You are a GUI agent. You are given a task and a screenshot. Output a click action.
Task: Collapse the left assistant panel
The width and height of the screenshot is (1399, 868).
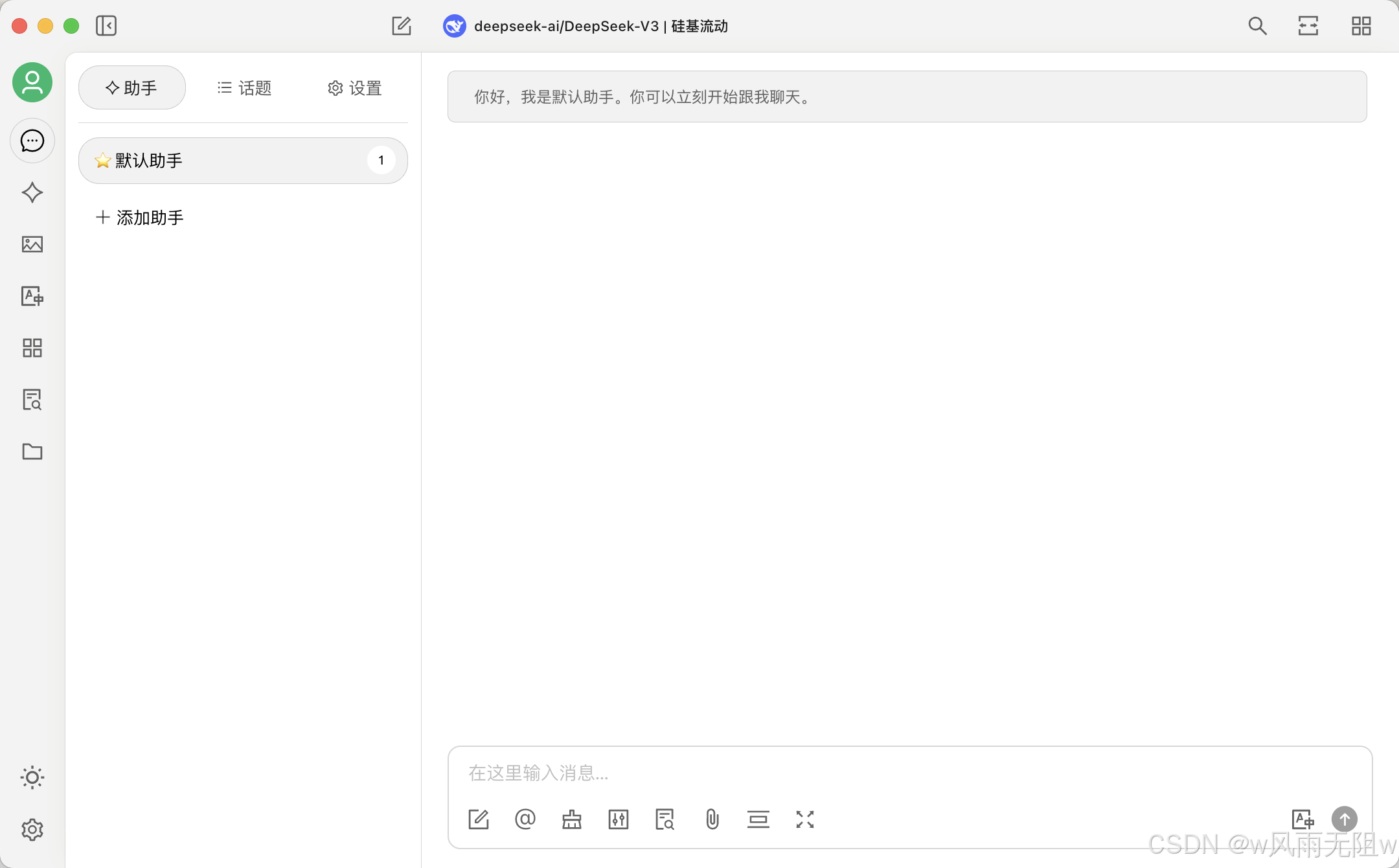tap(106, 26)
